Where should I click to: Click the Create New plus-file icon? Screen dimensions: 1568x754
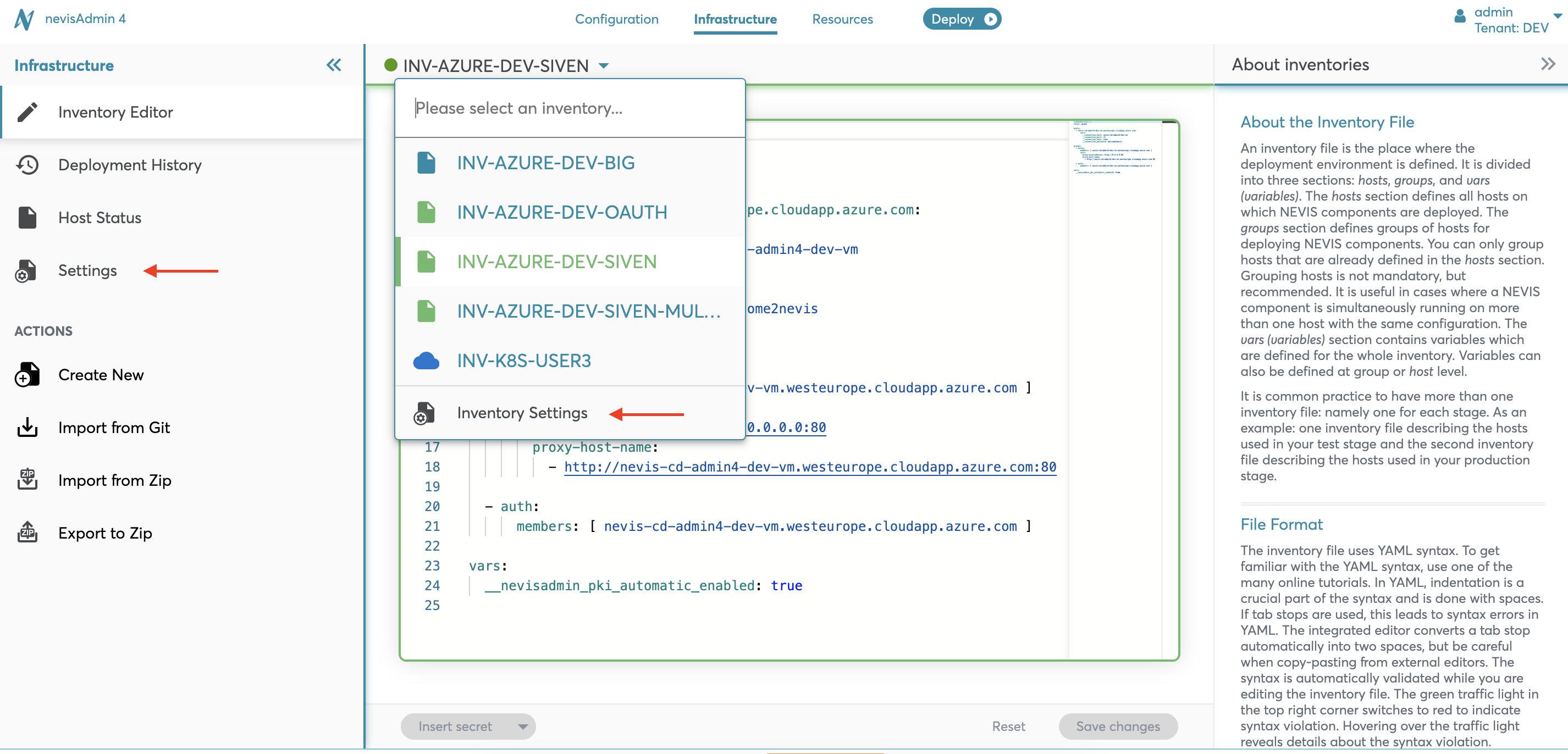pos(26,375)
